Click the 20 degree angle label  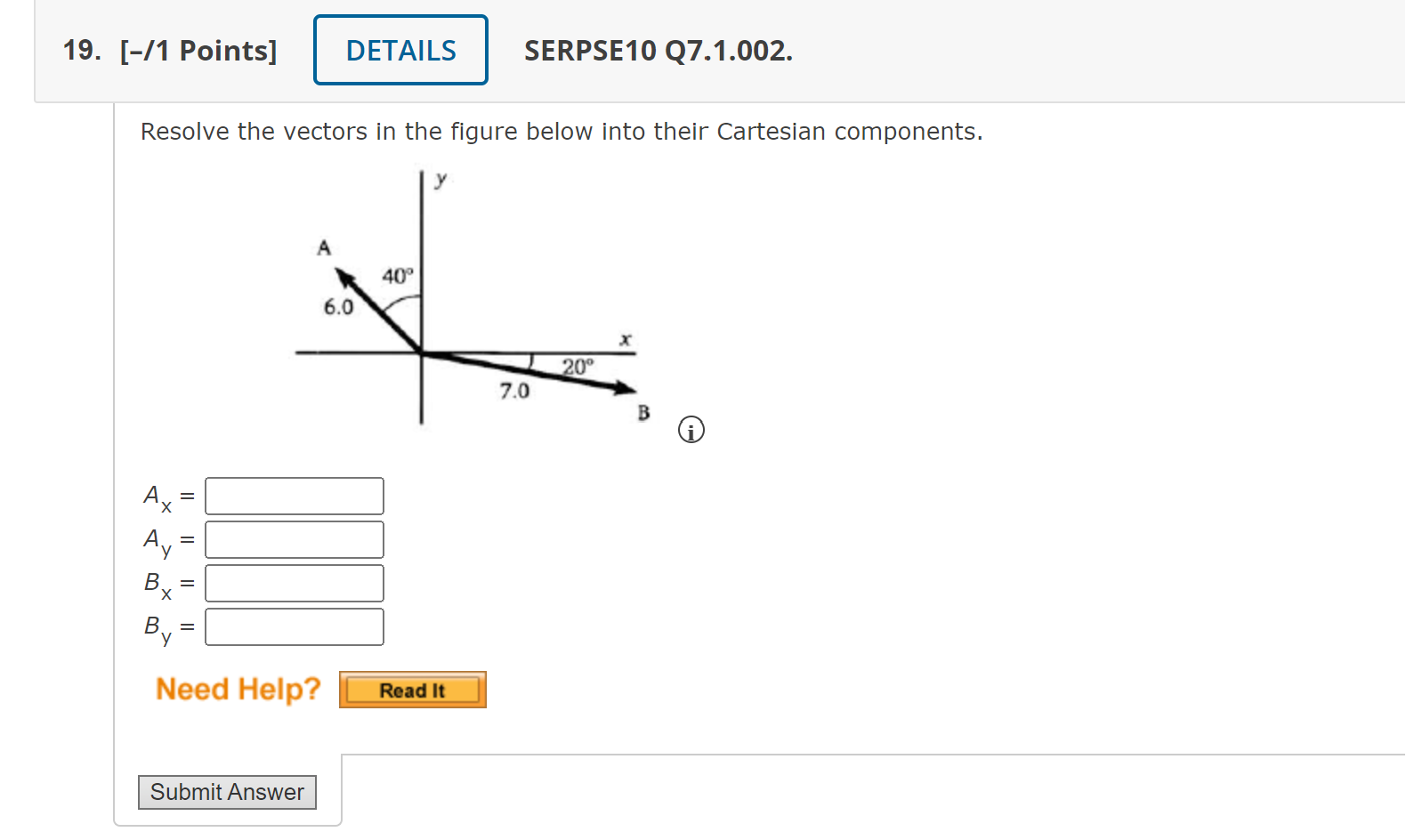click(577, 367)
